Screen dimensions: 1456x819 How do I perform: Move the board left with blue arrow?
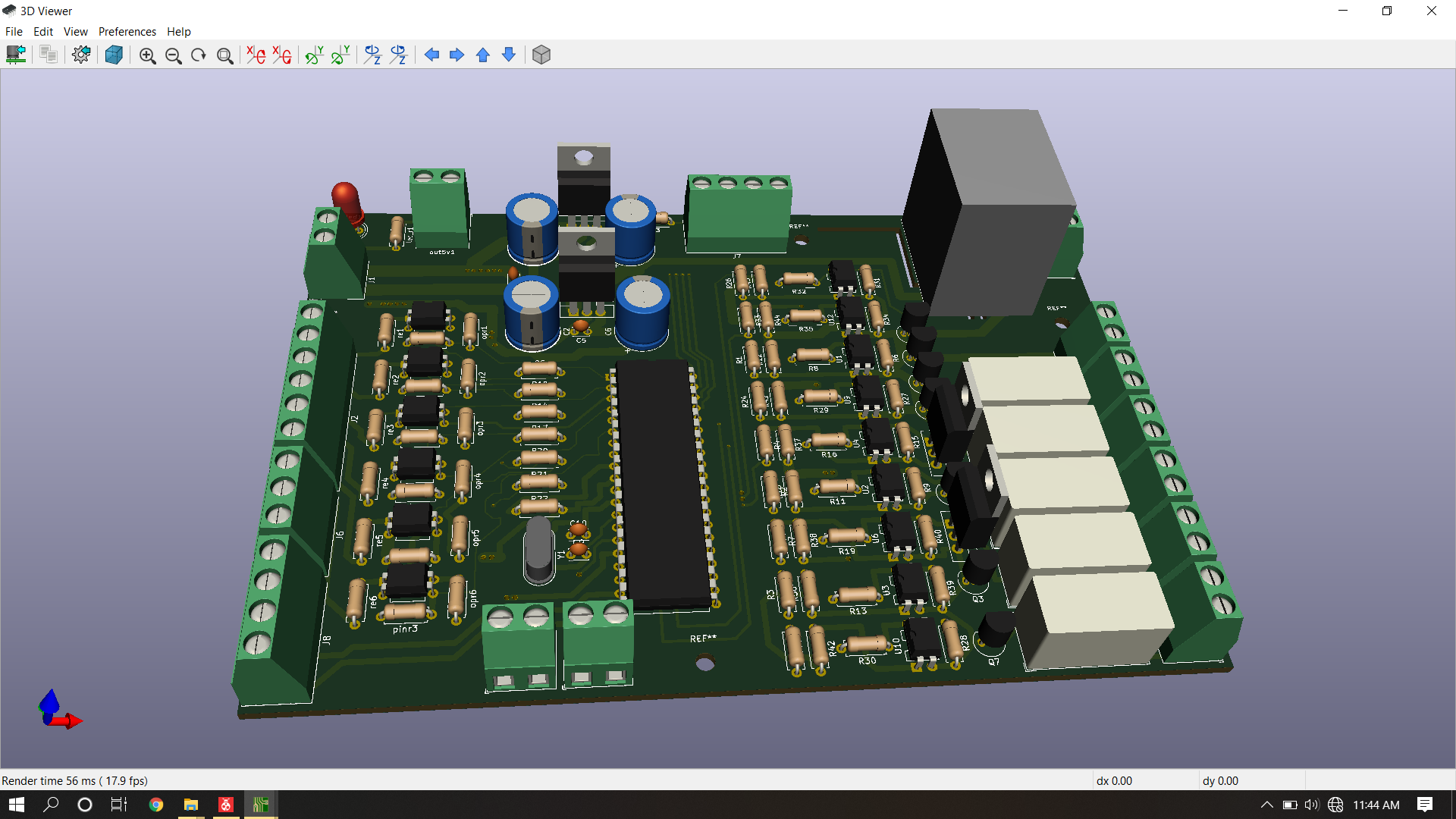431,55
